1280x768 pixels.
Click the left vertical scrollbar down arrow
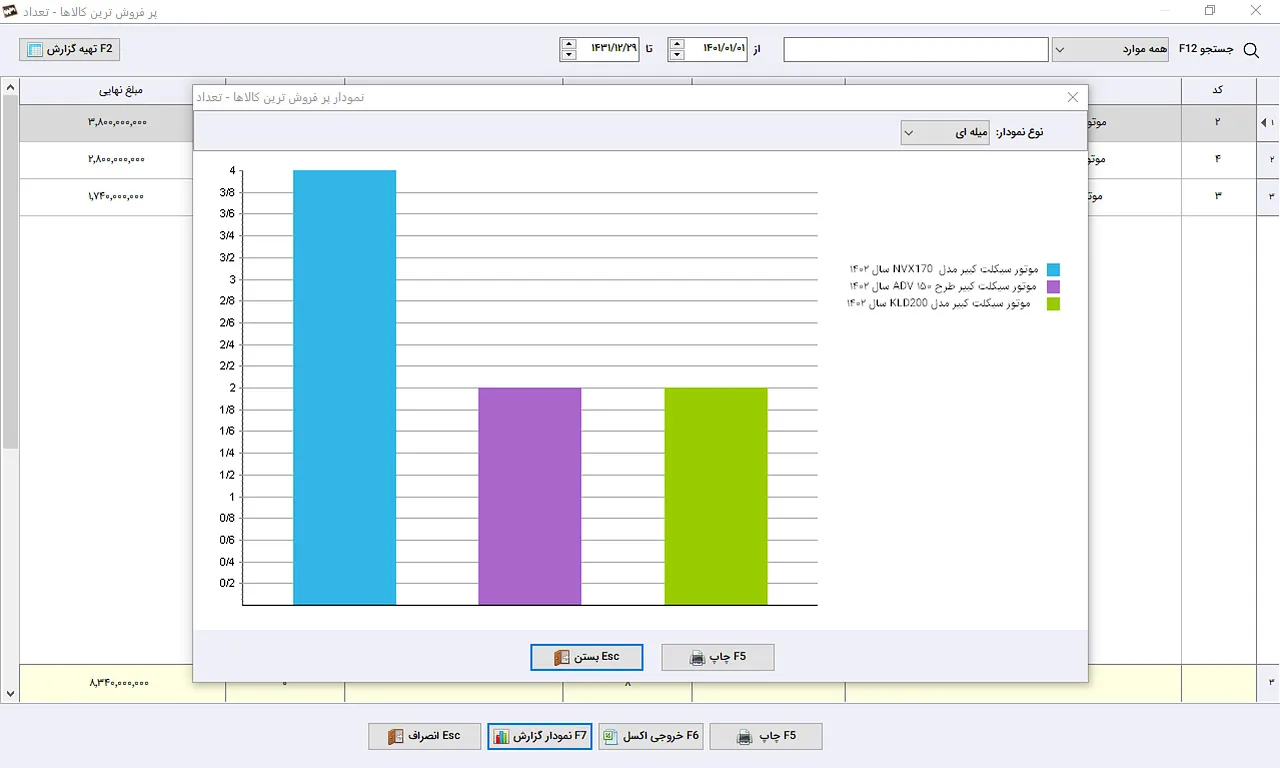point(10,693)
